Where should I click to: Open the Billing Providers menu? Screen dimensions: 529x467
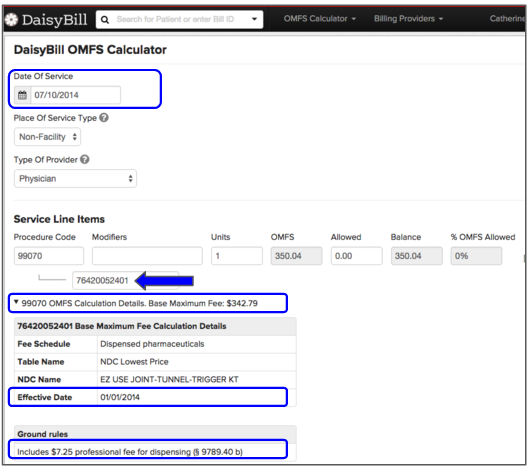[x=408, y=19]
